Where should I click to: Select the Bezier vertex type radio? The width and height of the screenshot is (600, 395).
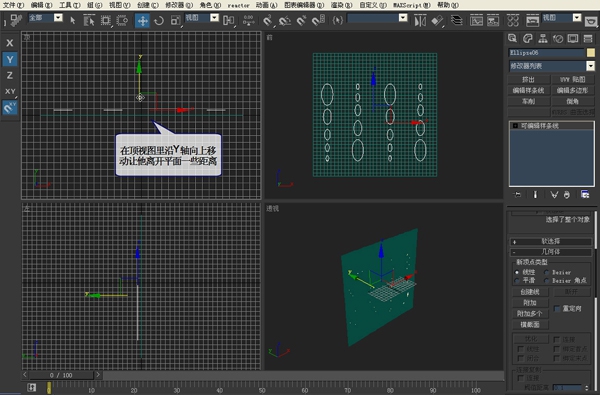coord(547,272)
